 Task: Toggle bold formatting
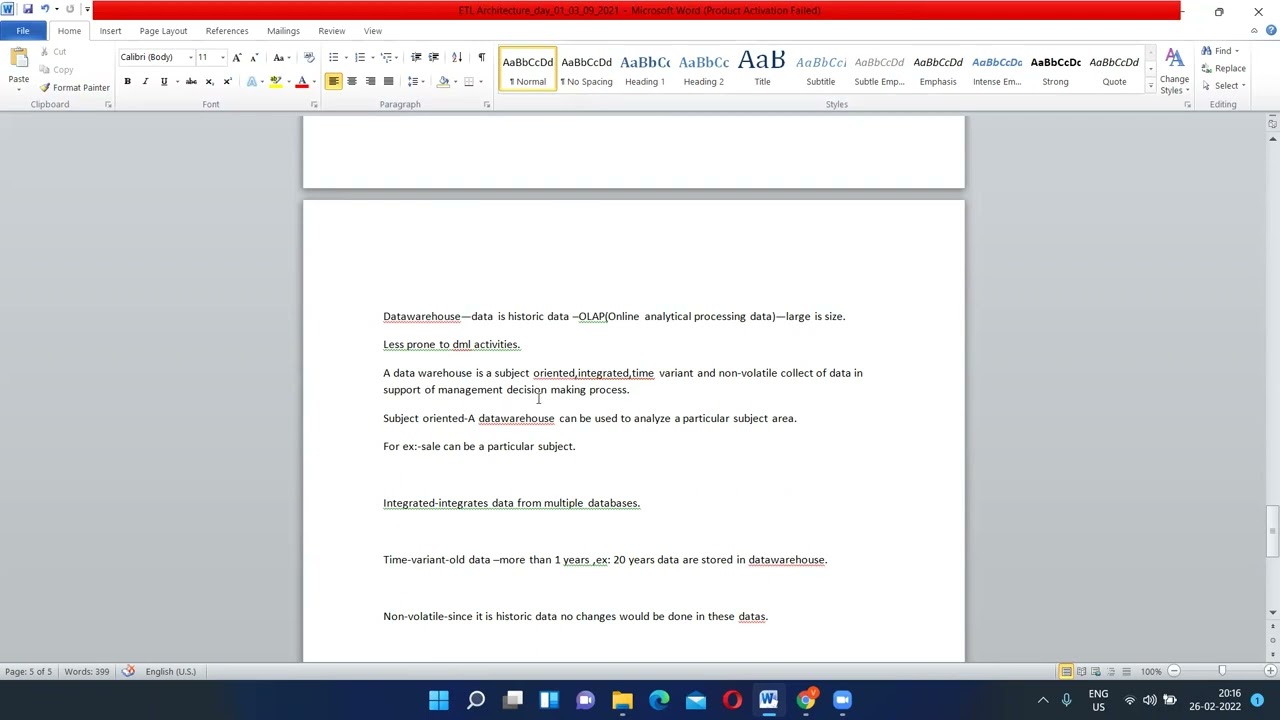pos(127,81)
